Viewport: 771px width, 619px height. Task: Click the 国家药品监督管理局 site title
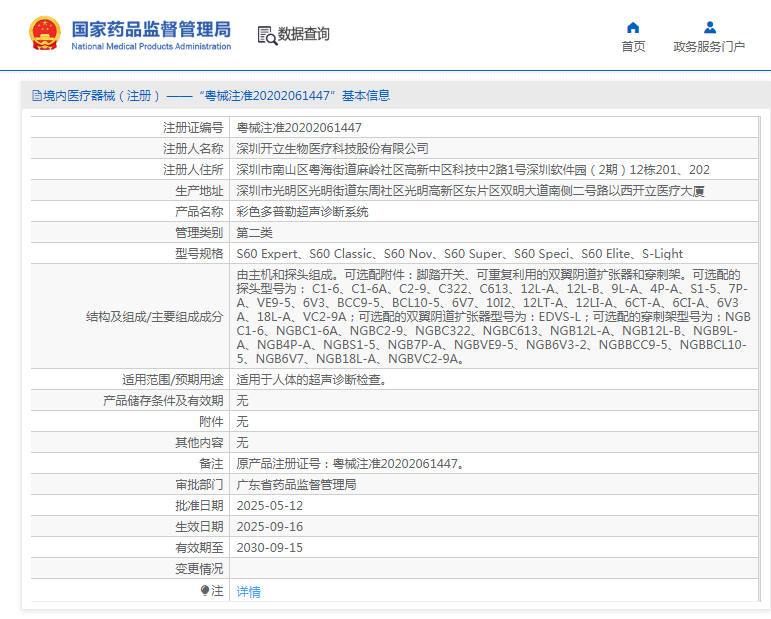pos(151,27)
